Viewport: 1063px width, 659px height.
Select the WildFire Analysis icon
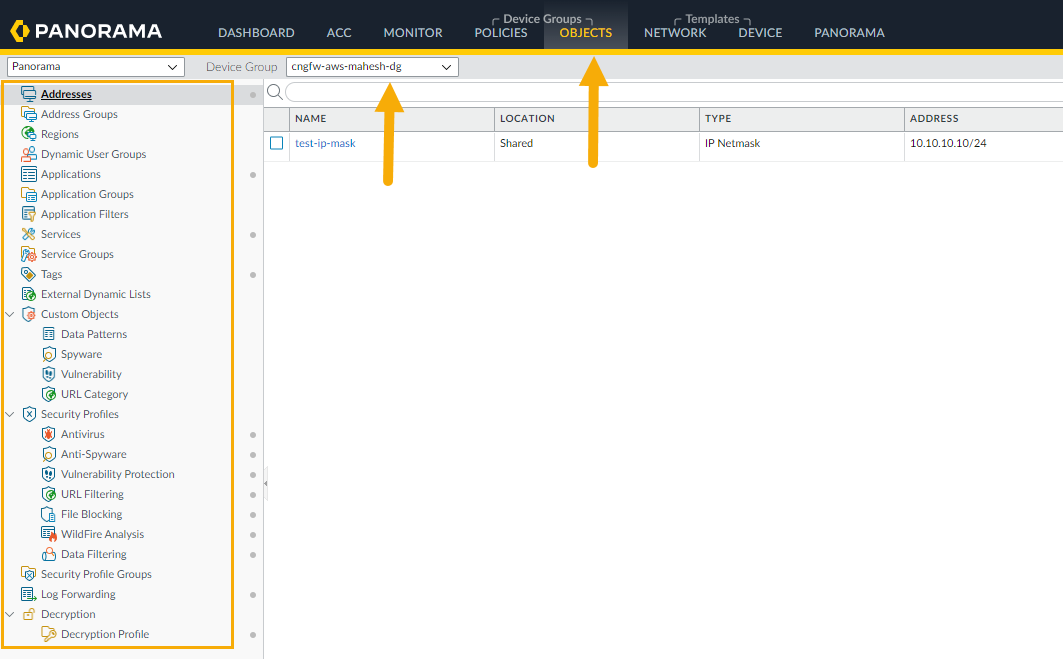[x=49, y=534]
